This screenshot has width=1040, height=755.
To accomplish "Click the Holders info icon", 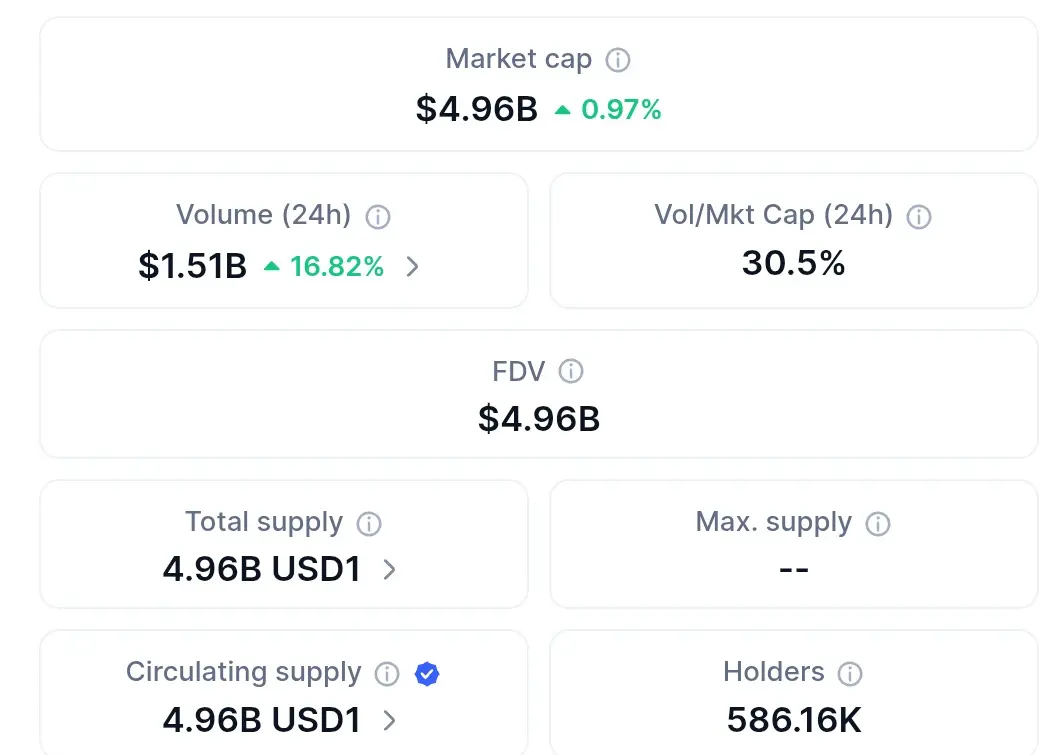I will coord(850,674).
